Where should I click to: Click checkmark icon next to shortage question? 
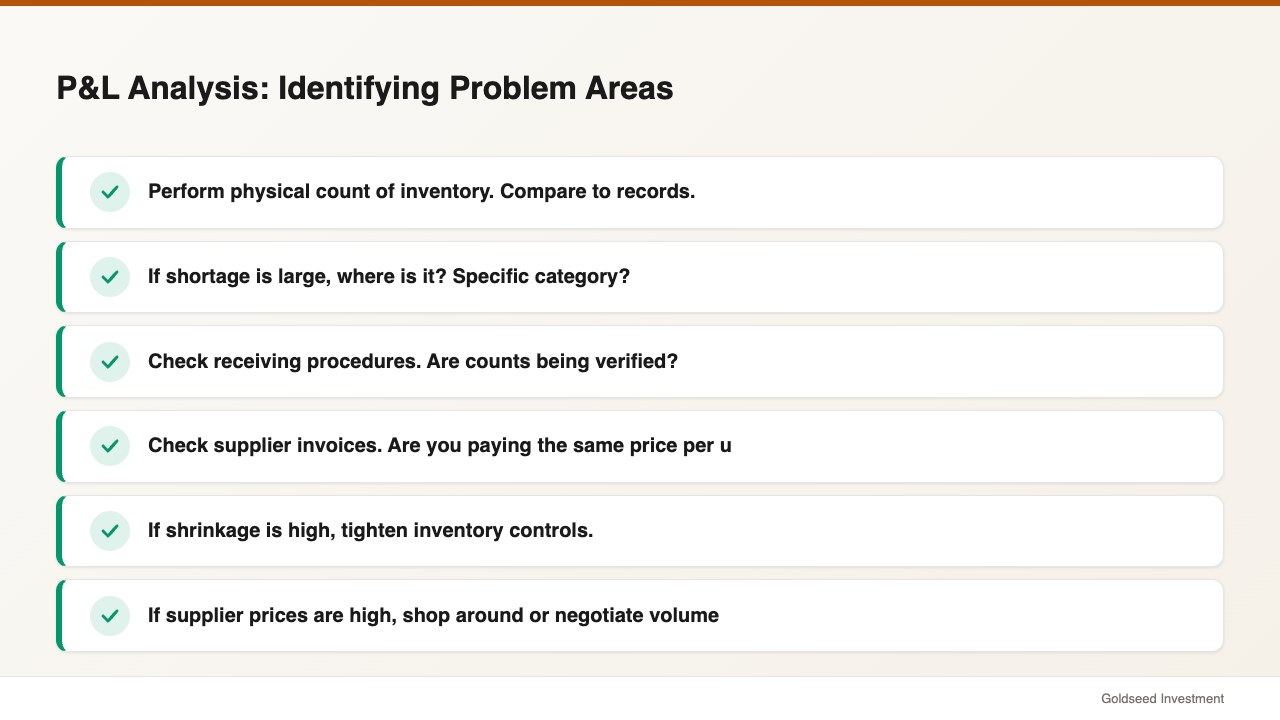(110, 277)
